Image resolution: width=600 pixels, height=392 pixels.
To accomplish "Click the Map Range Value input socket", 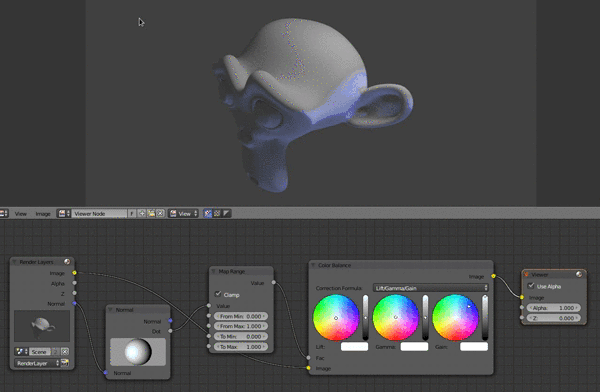I will coord(209,305).
